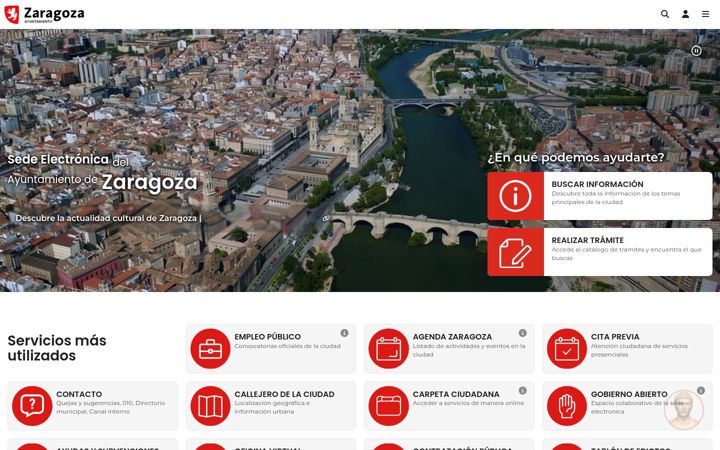The image size is (720, 450).
Task: Open the Contacto title
Action: tap(79, 394)
